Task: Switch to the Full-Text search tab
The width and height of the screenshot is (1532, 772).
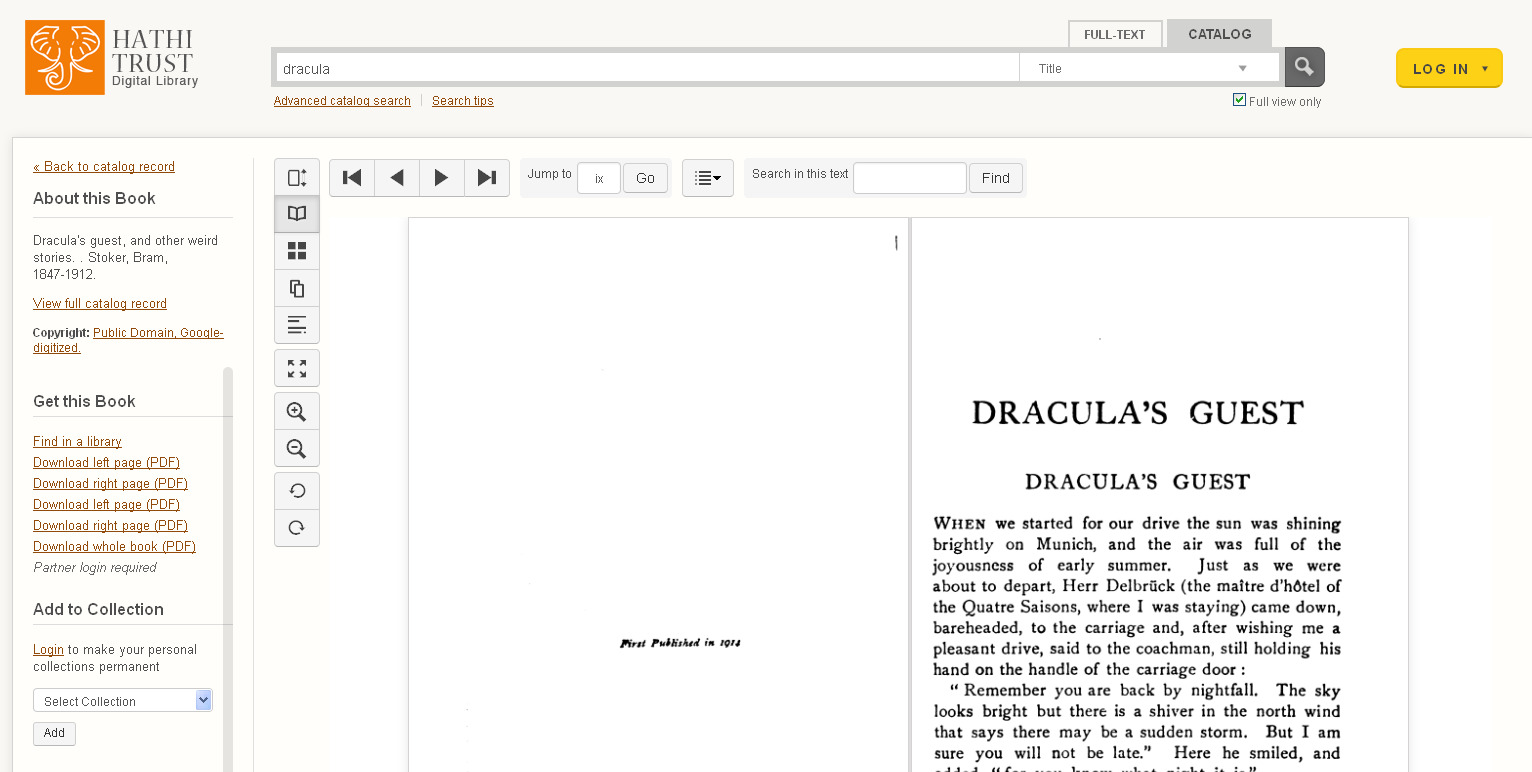Action: (1115, 34)
